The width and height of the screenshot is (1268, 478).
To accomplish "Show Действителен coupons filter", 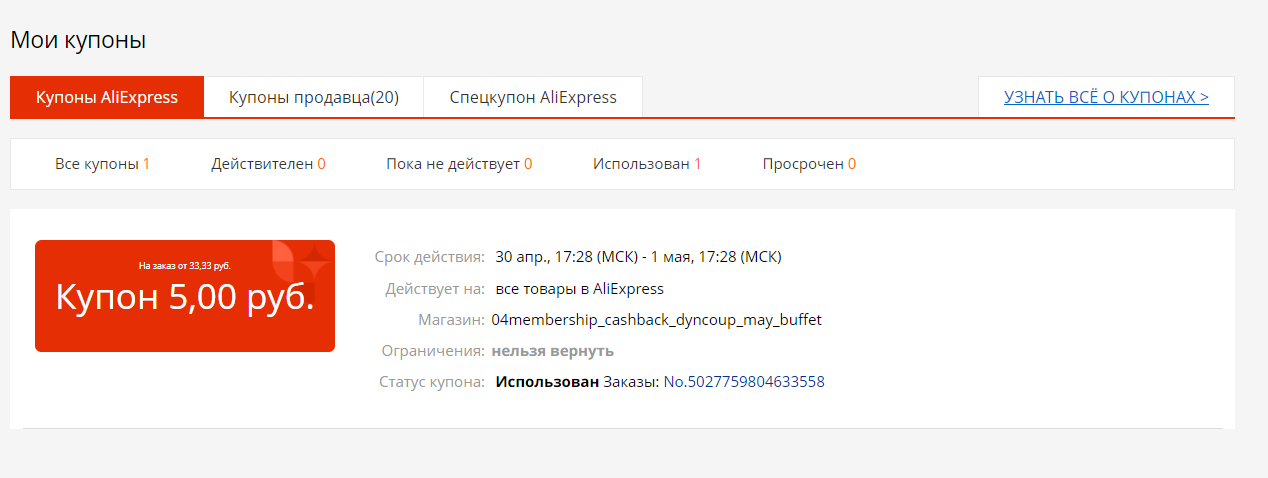I will coord(268,164).
